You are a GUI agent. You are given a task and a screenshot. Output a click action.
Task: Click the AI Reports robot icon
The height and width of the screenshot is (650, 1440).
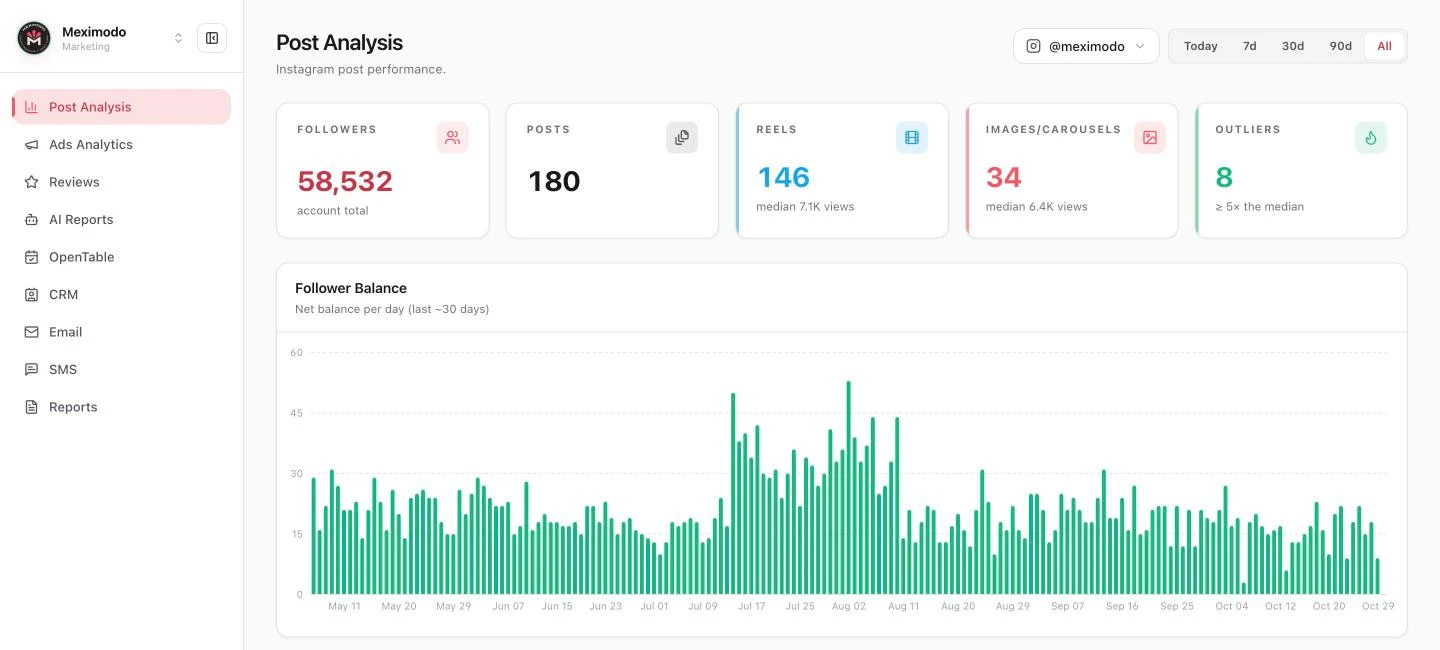[x=31, y=219]
